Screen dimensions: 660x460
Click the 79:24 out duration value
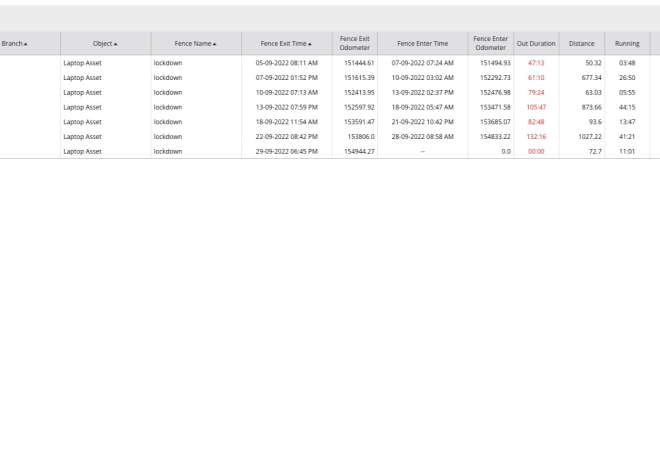[x=536, y=92]
